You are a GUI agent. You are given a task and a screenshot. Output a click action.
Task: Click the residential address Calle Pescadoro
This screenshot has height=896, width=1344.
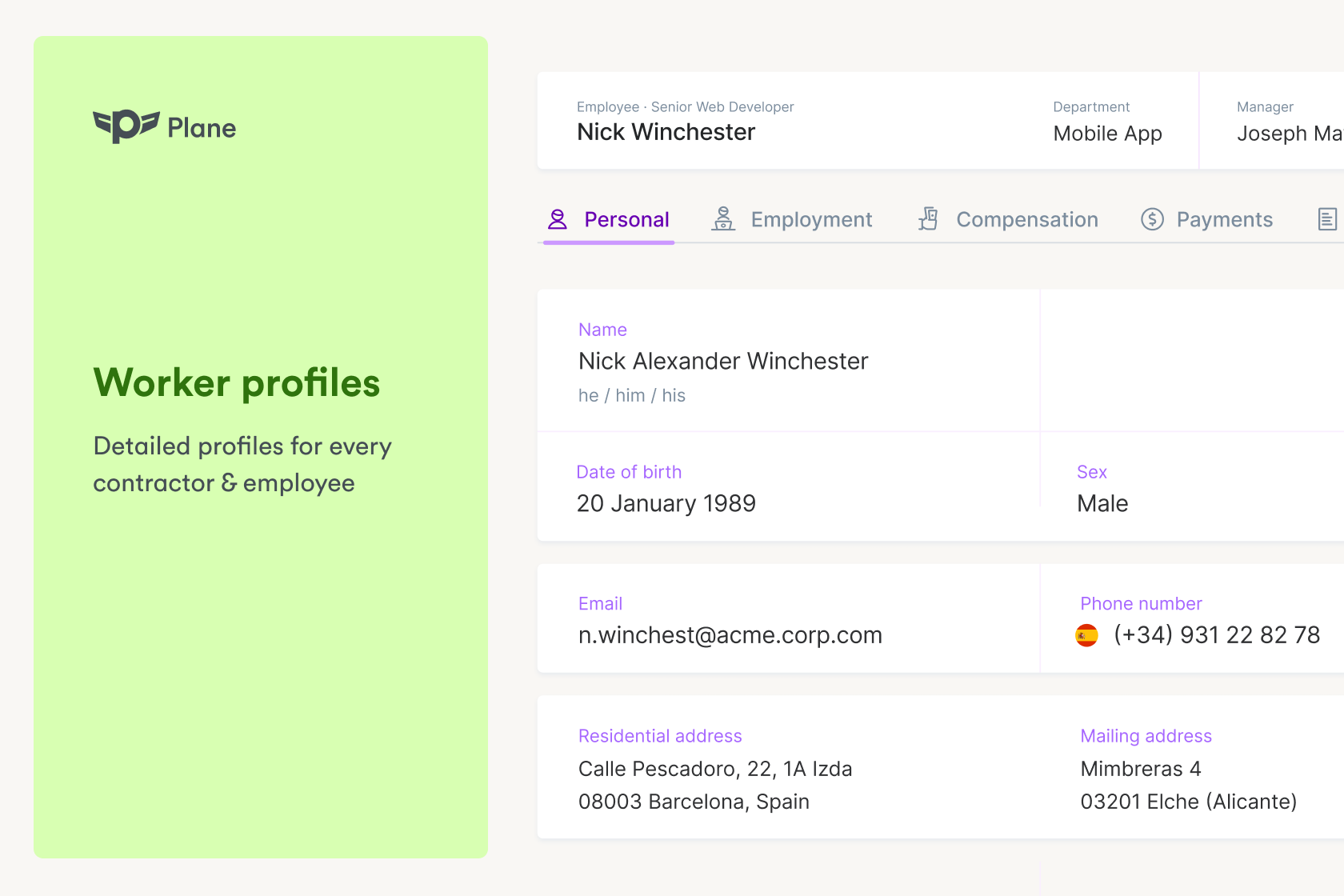(715, 769)
